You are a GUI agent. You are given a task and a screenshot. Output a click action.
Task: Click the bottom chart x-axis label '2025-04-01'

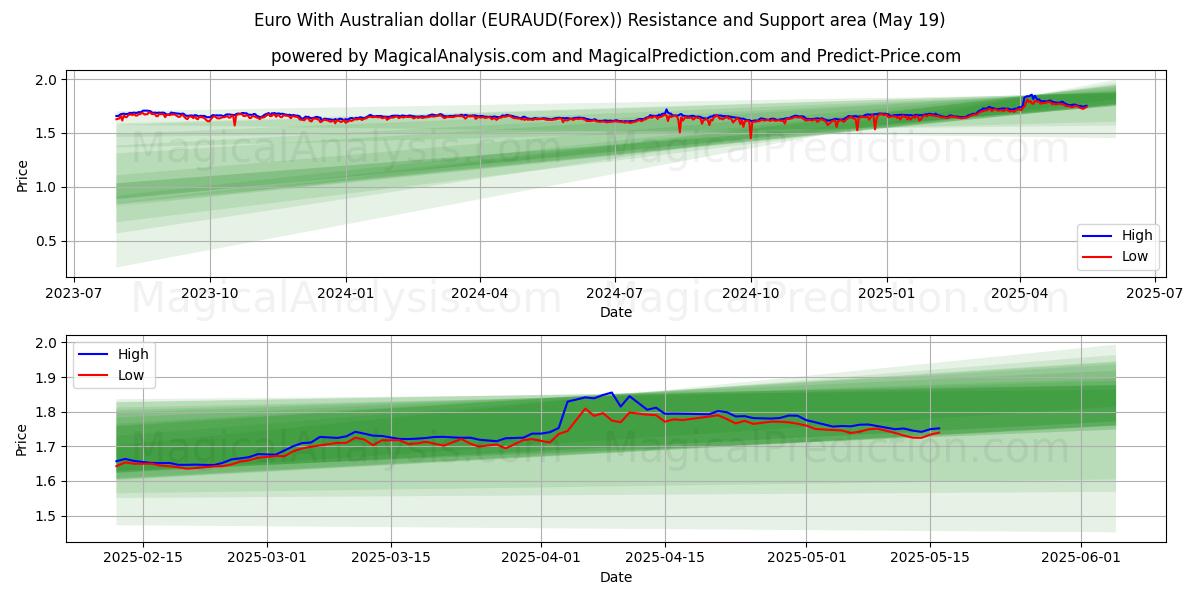tap(542, 558)
